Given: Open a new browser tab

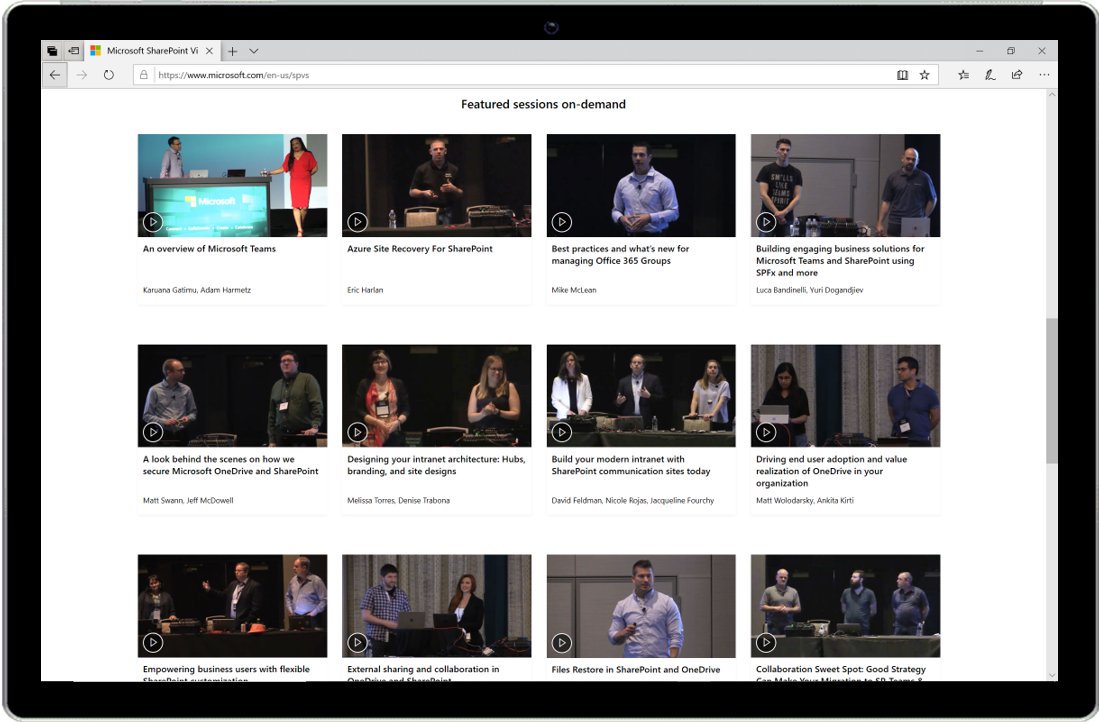Looking at the screenshot, I should click(231, 50).
